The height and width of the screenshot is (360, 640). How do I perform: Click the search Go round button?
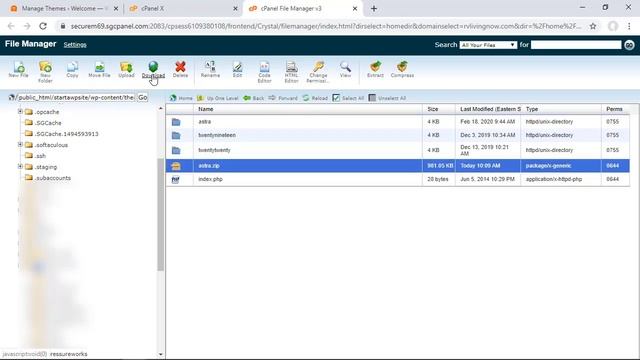(629, 45)
